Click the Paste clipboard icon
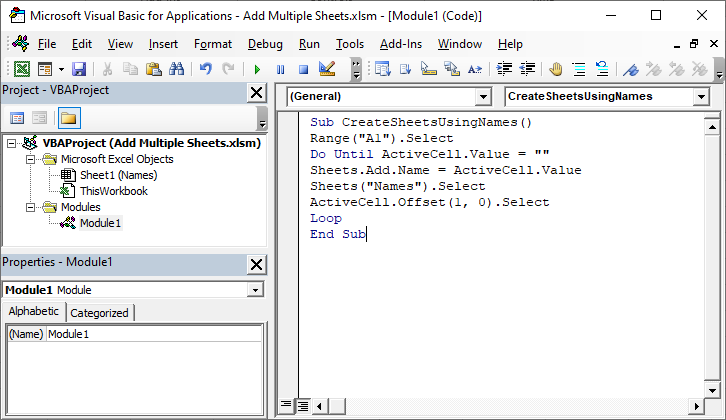The image size is (726, 420). pyautogui.click(x=153, y=69)
